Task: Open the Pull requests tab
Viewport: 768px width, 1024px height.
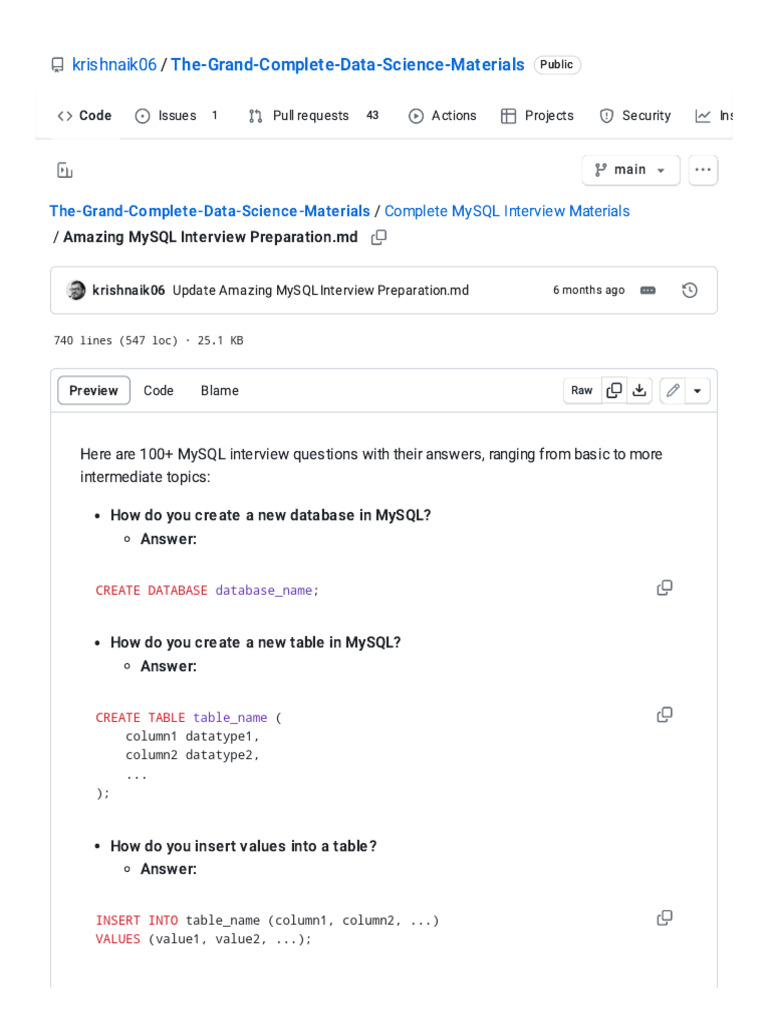Action: [x=311, y=116]
